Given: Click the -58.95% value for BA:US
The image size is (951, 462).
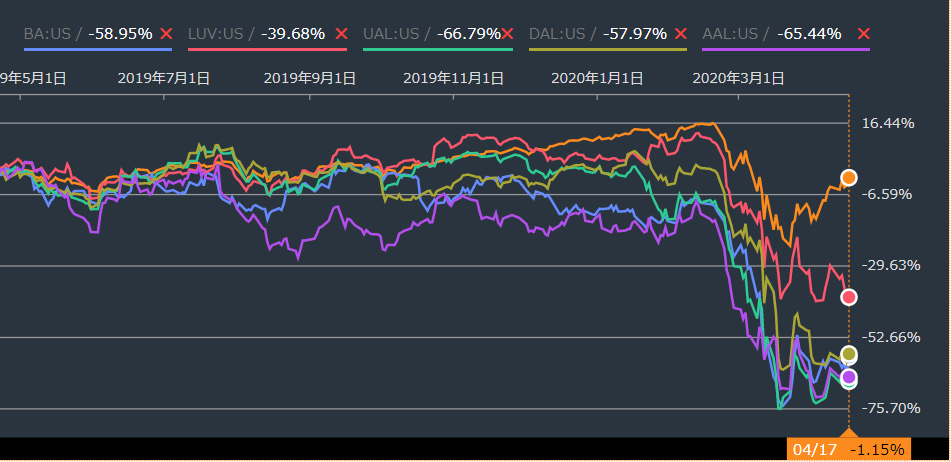Looking at the screenshot, I should [120, 34].
